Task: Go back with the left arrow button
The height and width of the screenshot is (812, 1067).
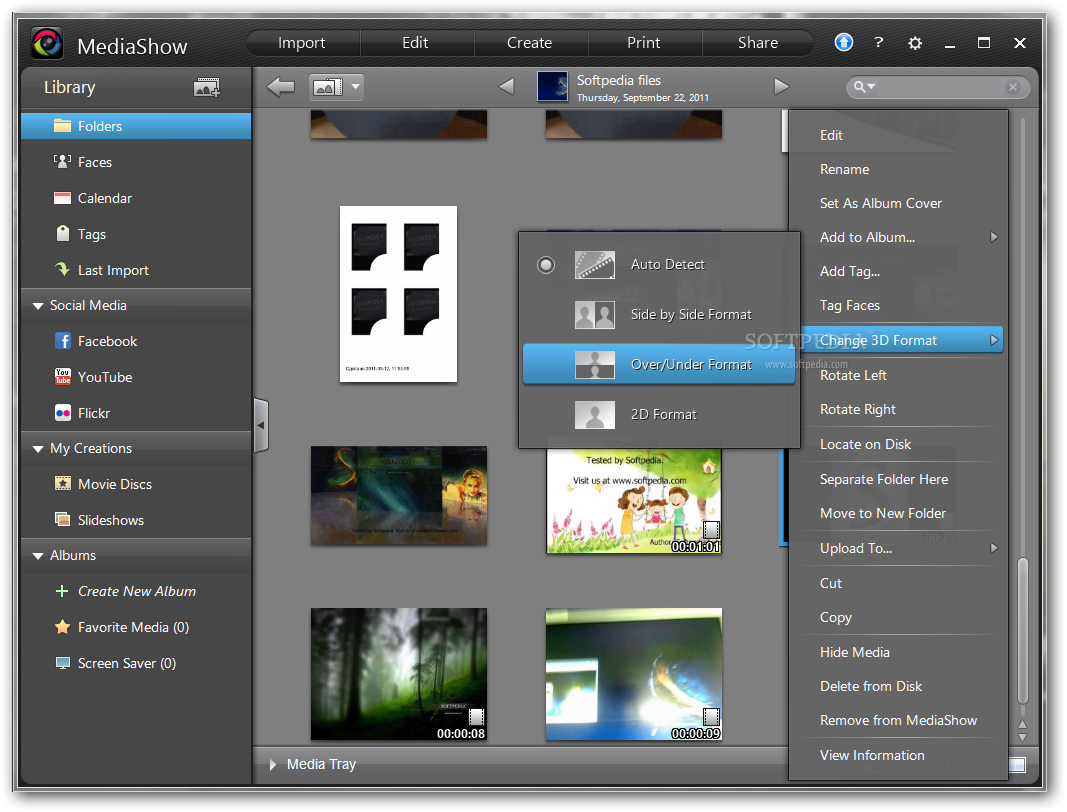Action: point(280,86)
